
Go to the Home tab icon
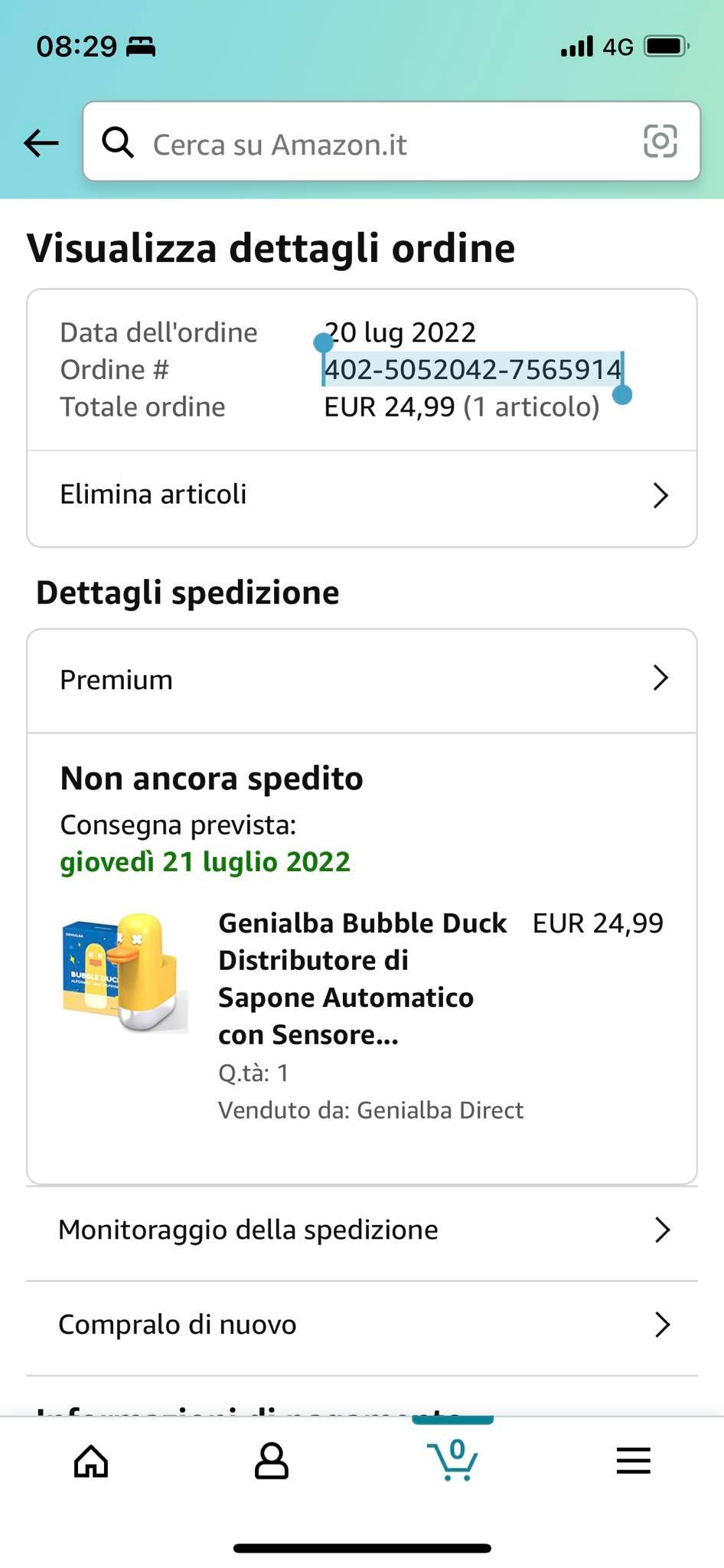pos(91,1461)
